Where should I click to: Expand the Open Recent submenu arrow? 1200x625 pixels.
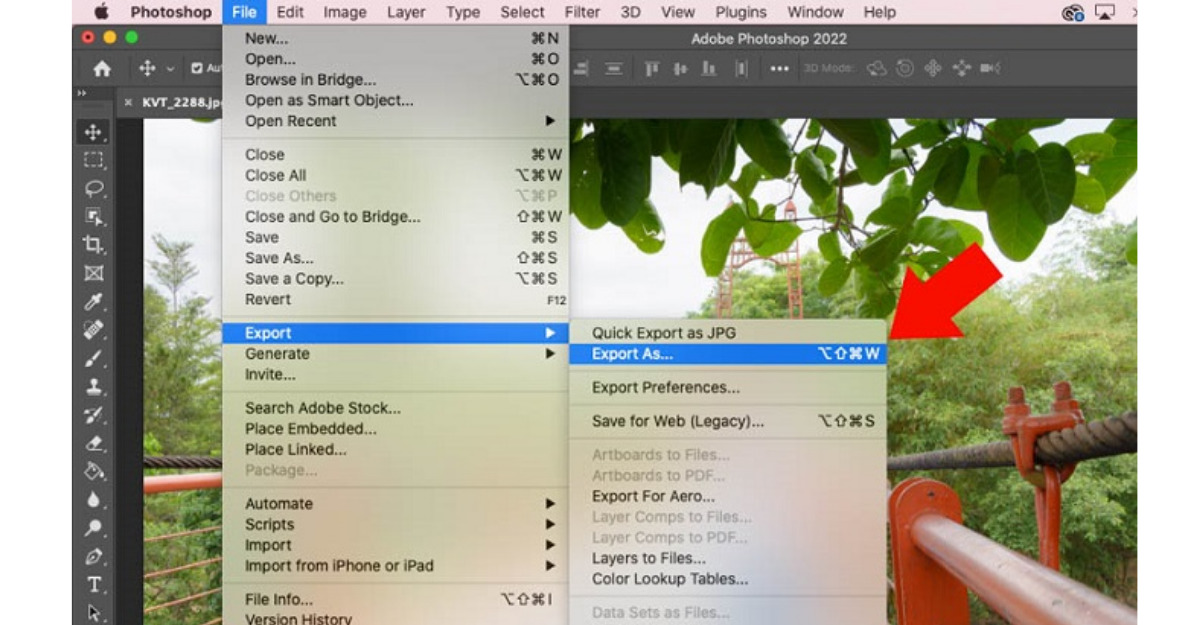[x=550, y=121]
